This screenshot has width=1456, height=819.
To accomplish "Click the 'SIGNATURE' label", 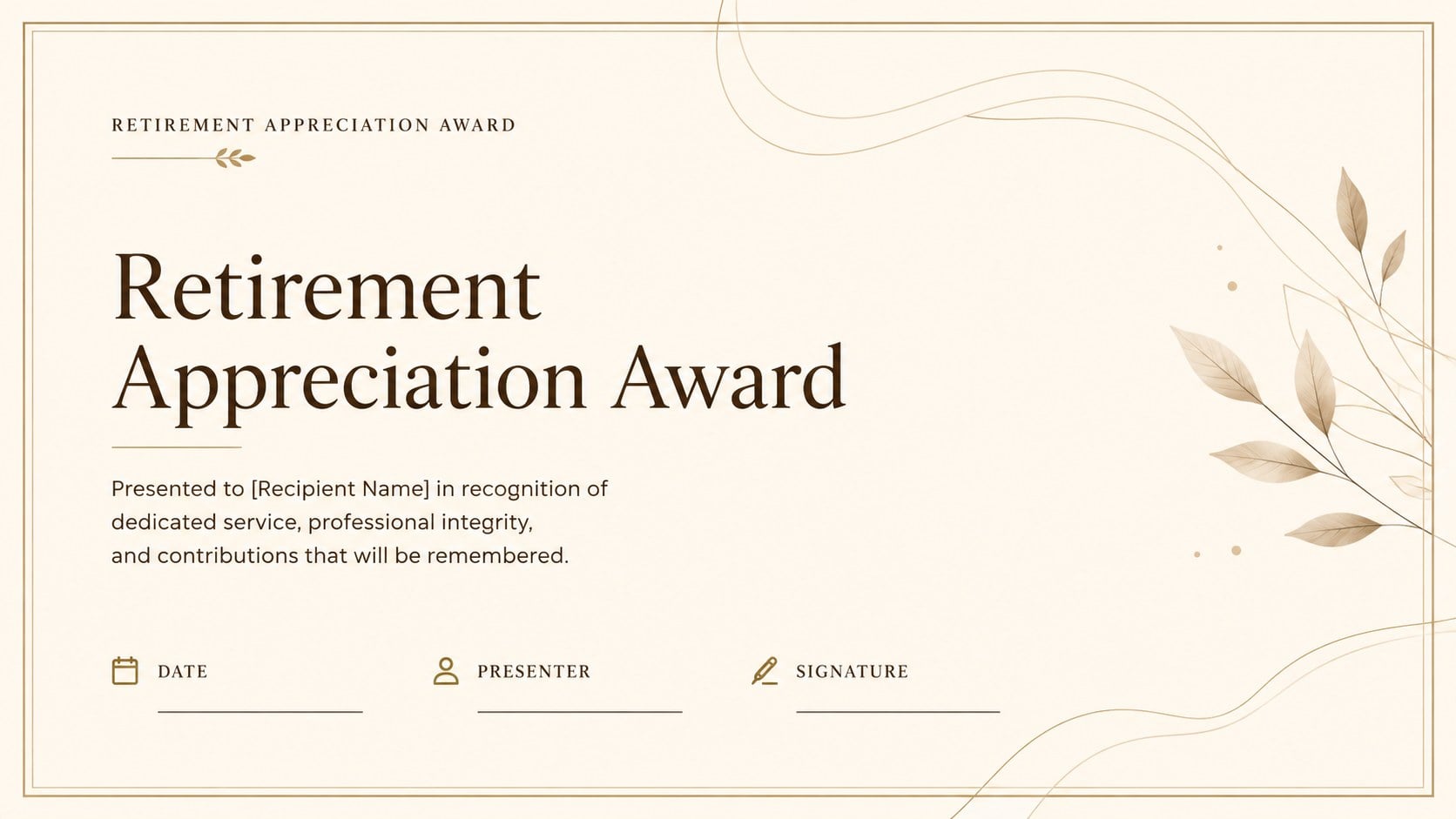I will [853, 672].
